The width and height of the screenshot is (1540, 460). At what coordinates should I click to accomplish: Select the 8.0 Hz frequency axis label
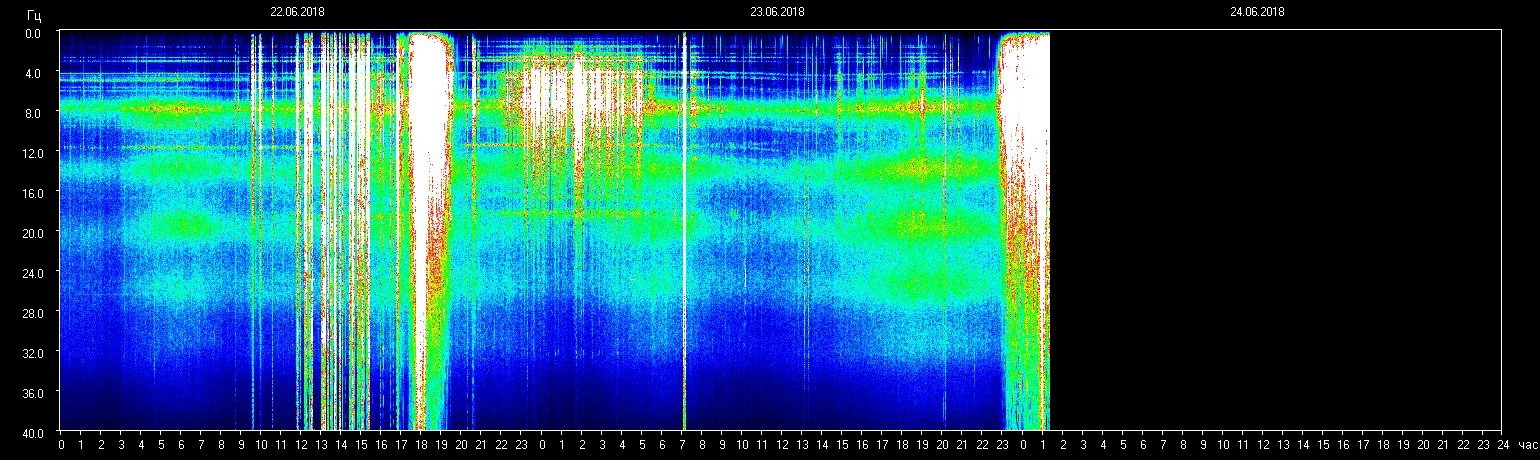pyautogui.click(x=33, y=113)
